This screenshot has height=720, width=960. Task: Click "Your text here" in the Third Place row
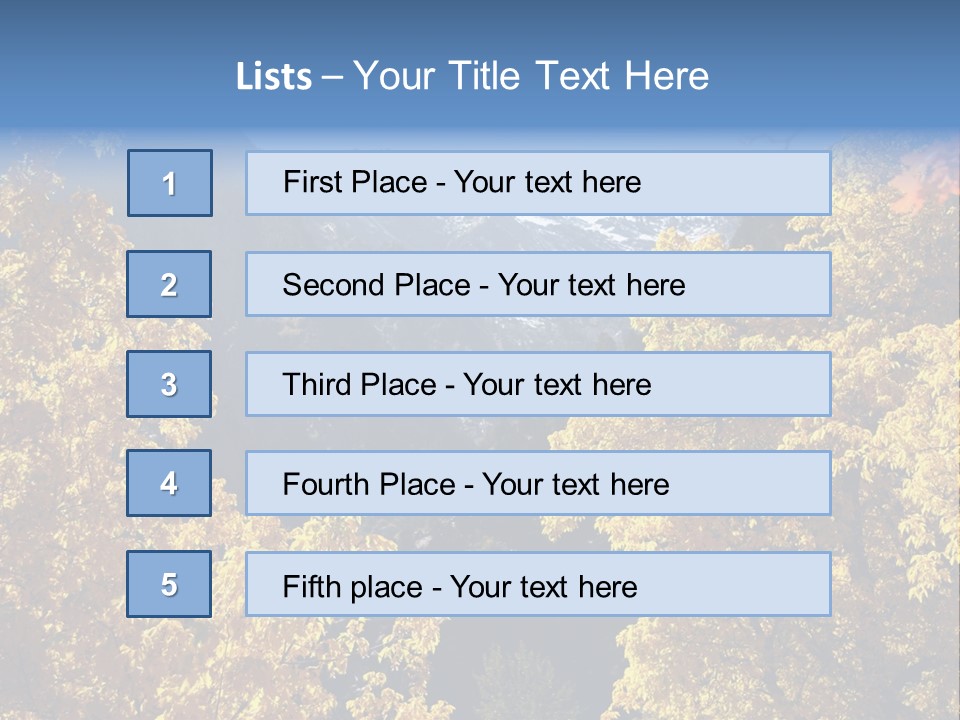click(557, 385)
